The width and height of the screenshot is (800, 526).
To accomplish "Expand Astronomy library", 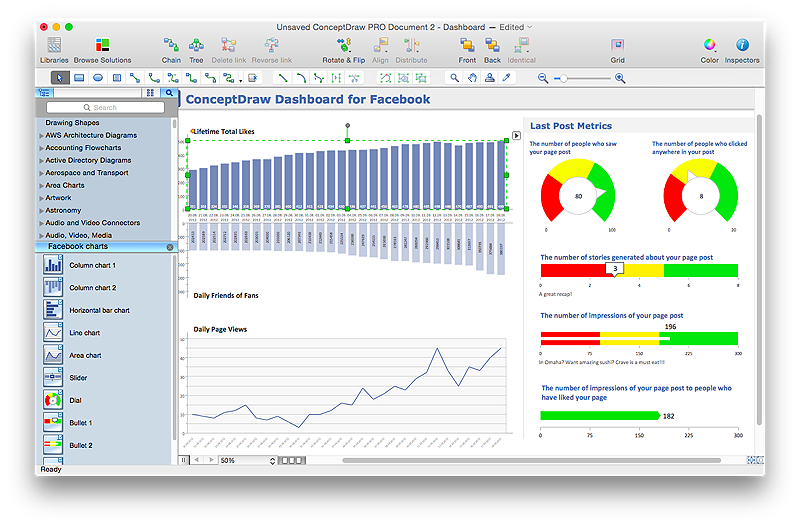I will pos(41,211).
